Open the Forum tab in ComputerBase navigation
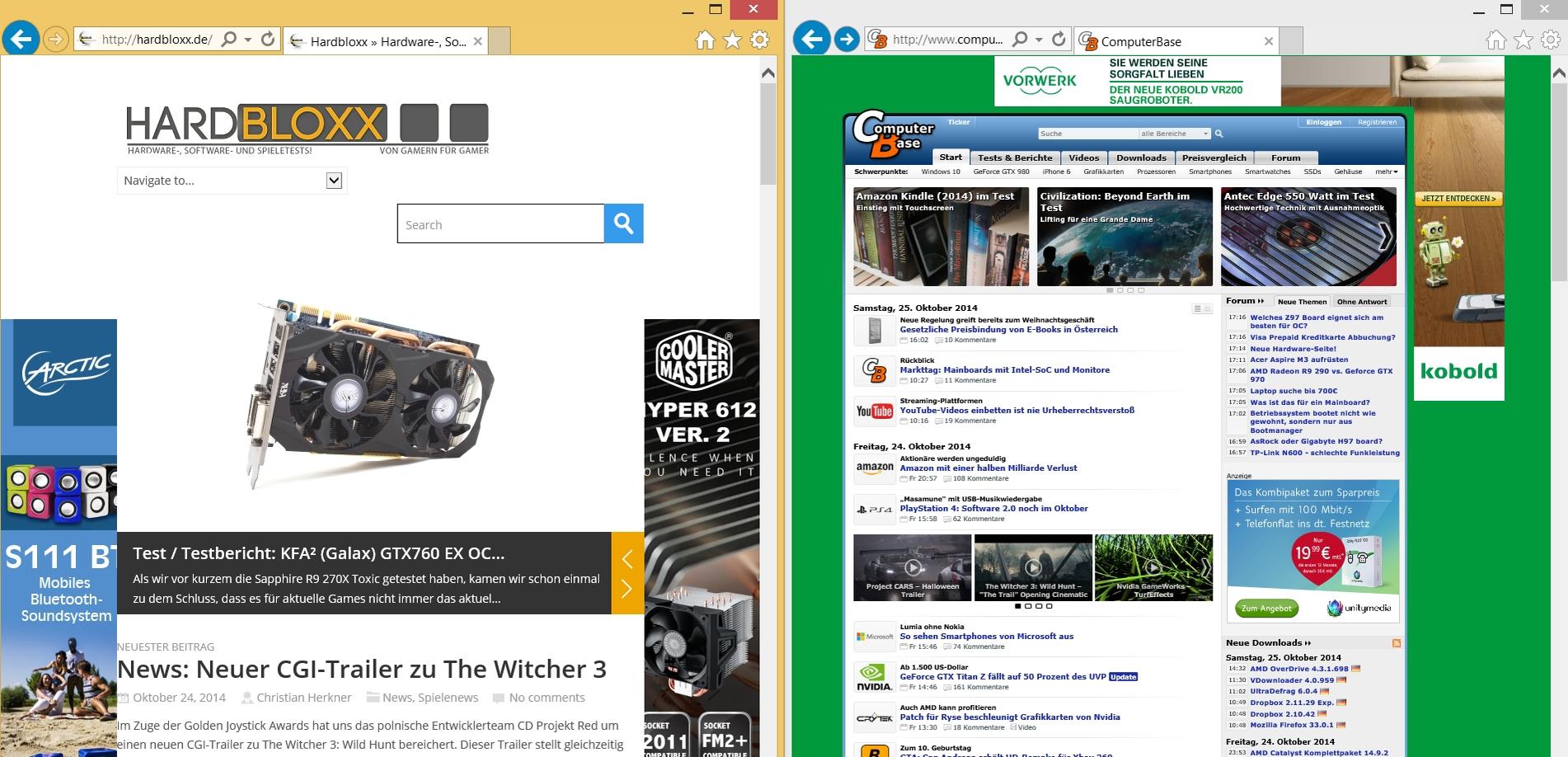The height and width of the screenshot is (757, 1568). [1286, 158]
